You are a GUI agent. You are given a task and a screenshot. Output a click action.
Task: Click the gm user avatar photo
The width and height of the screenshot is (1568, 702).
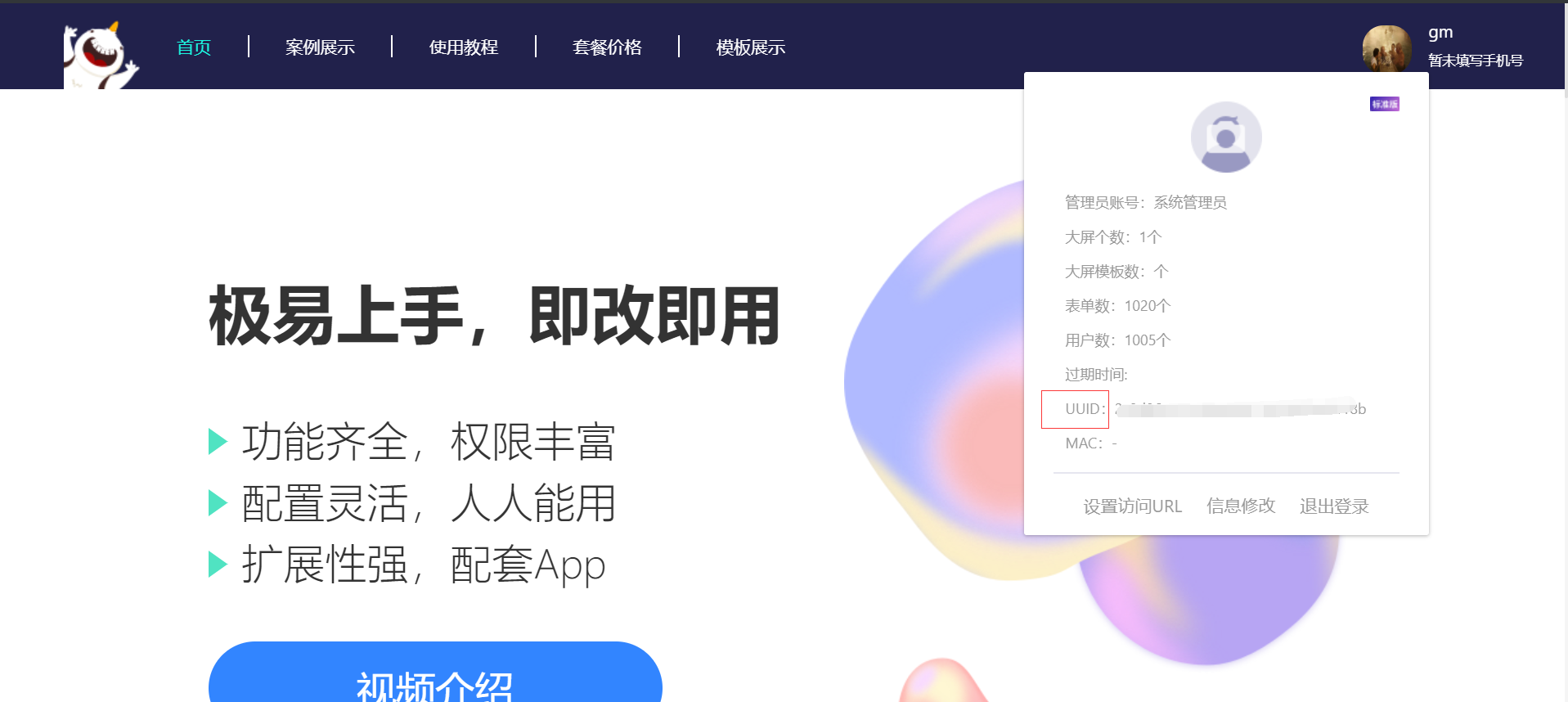click(1386, 48)
